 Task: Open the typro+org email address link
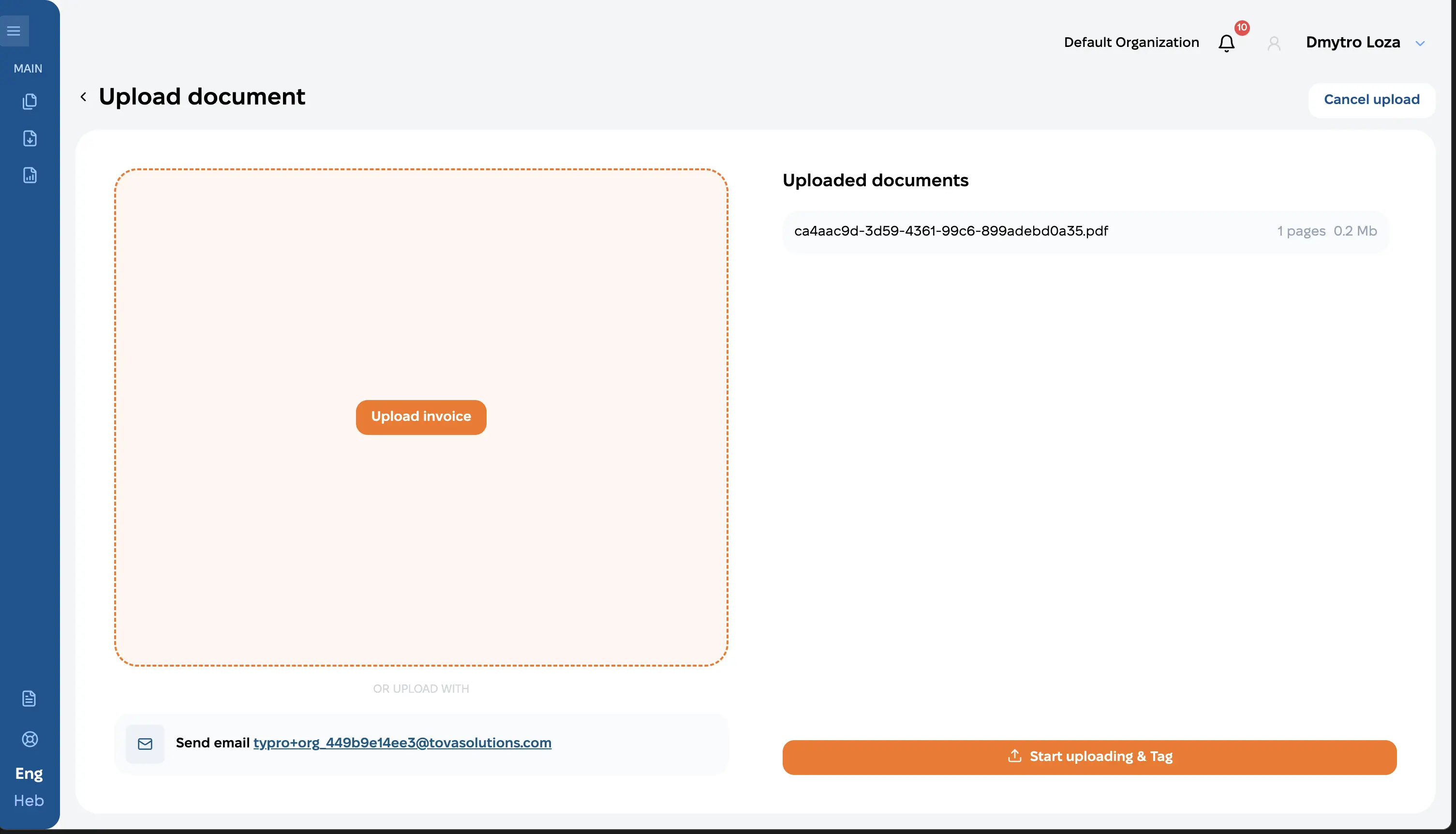pos(402,743)
